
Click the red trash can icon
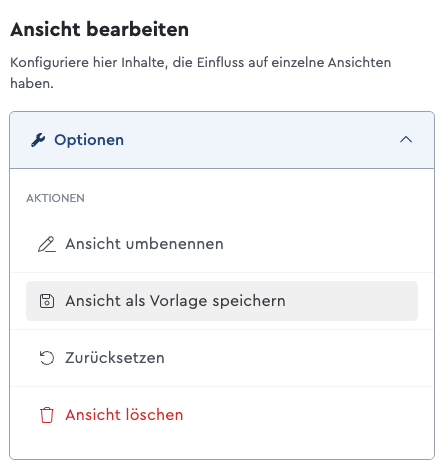coord(47,415)
